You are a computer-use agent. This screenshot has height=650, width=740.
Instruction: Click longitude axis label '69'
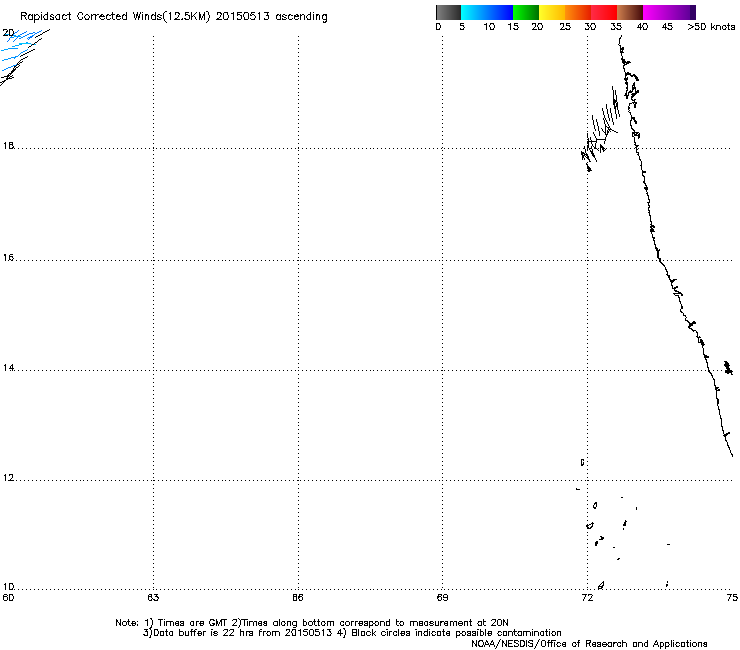442,598
